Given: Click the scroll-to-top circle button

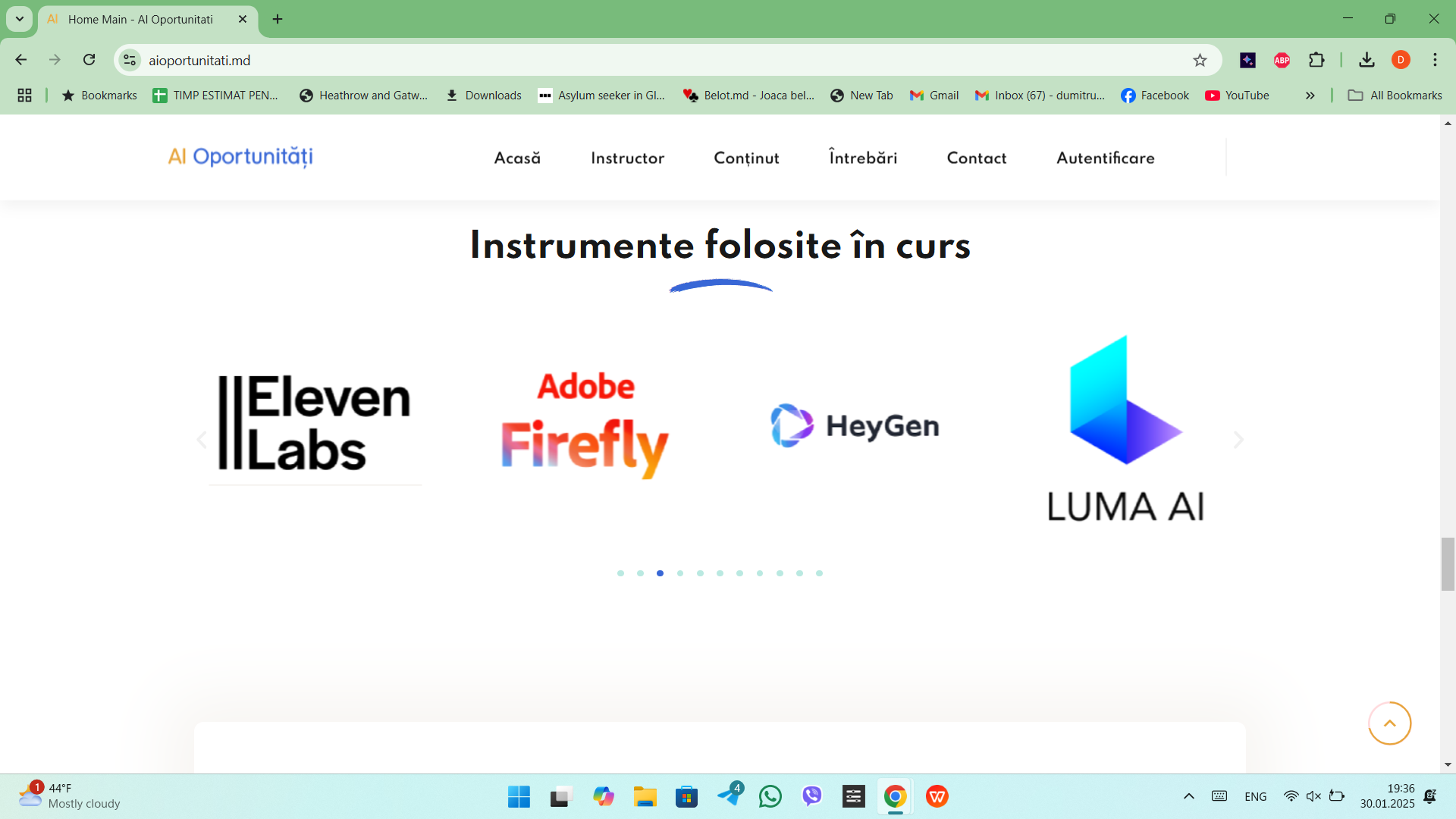Looking at the screenshot, I should [x=1389, y=723].
